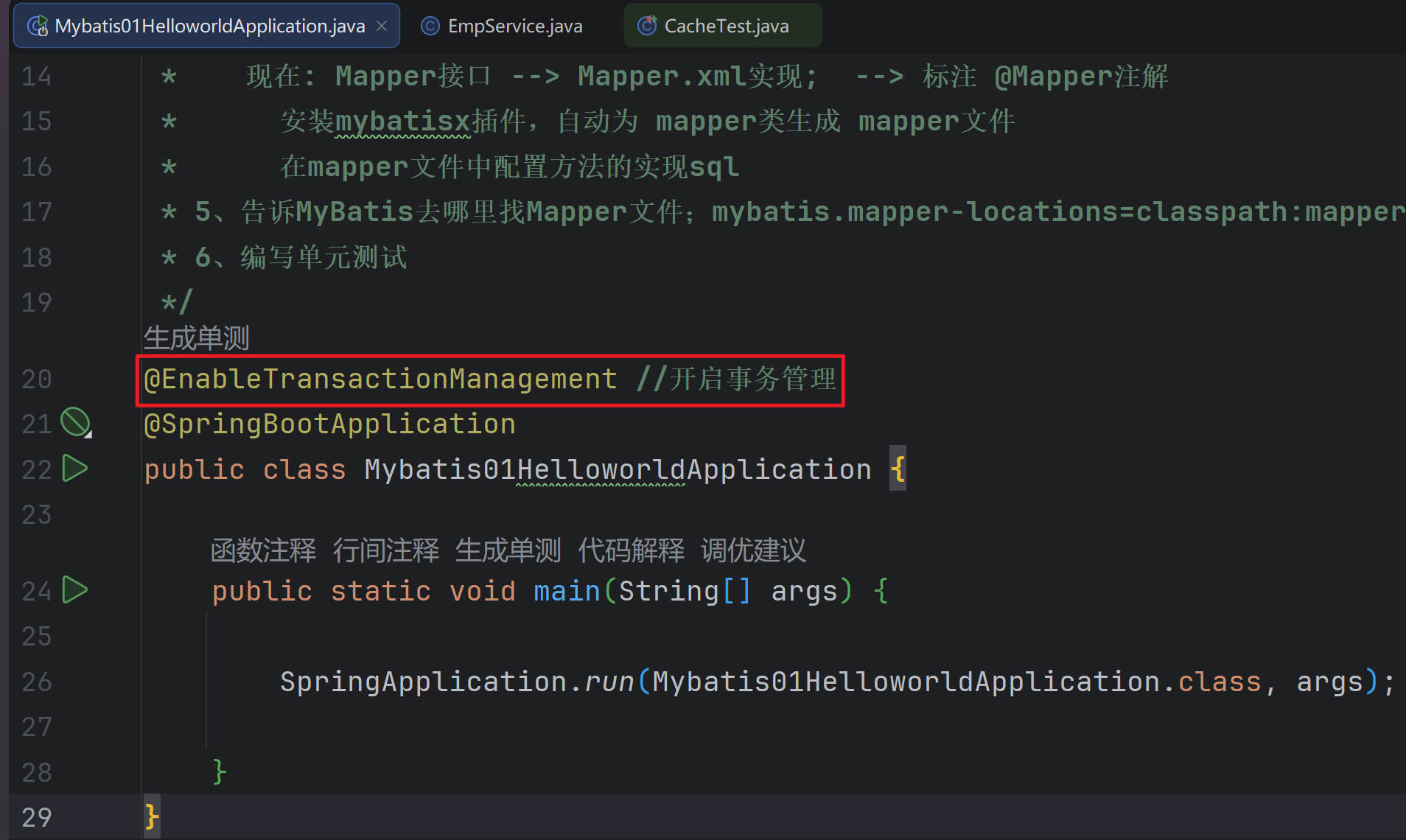The image size is (1406, 840).
Task: Click the @SpringBootApplication annotation text
Action: [x=329, y=424]
